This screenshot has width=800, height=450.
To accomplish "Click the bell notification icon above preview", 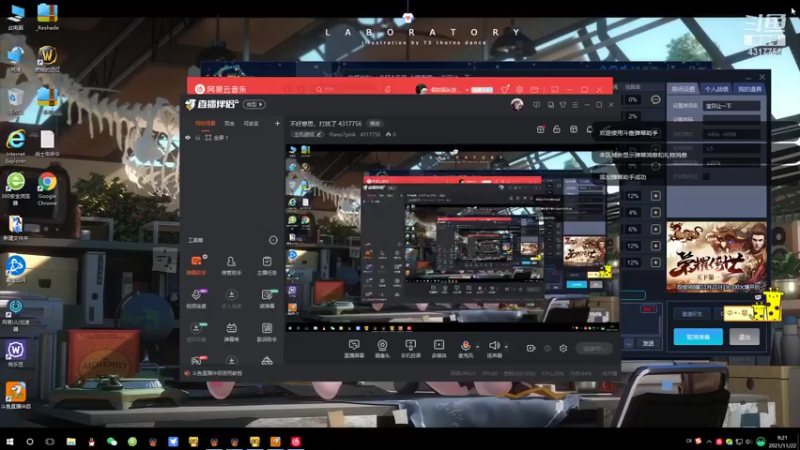I will click(x=590, y=130).
